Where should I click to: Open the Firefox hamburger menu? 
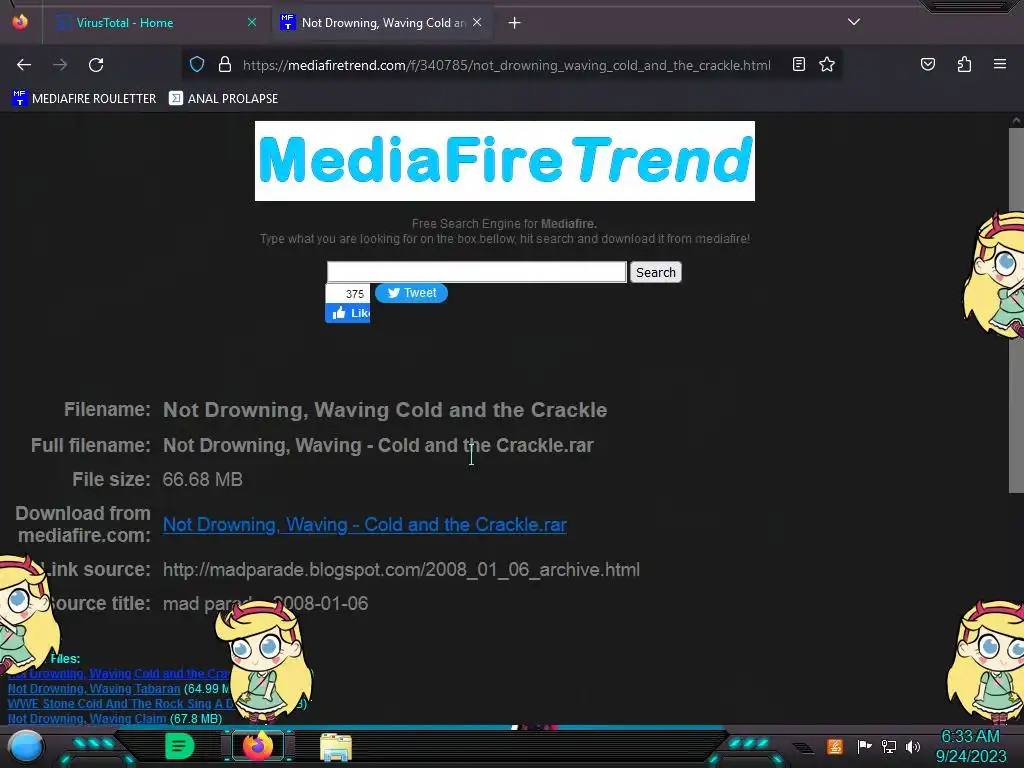(x=999, y=64)
